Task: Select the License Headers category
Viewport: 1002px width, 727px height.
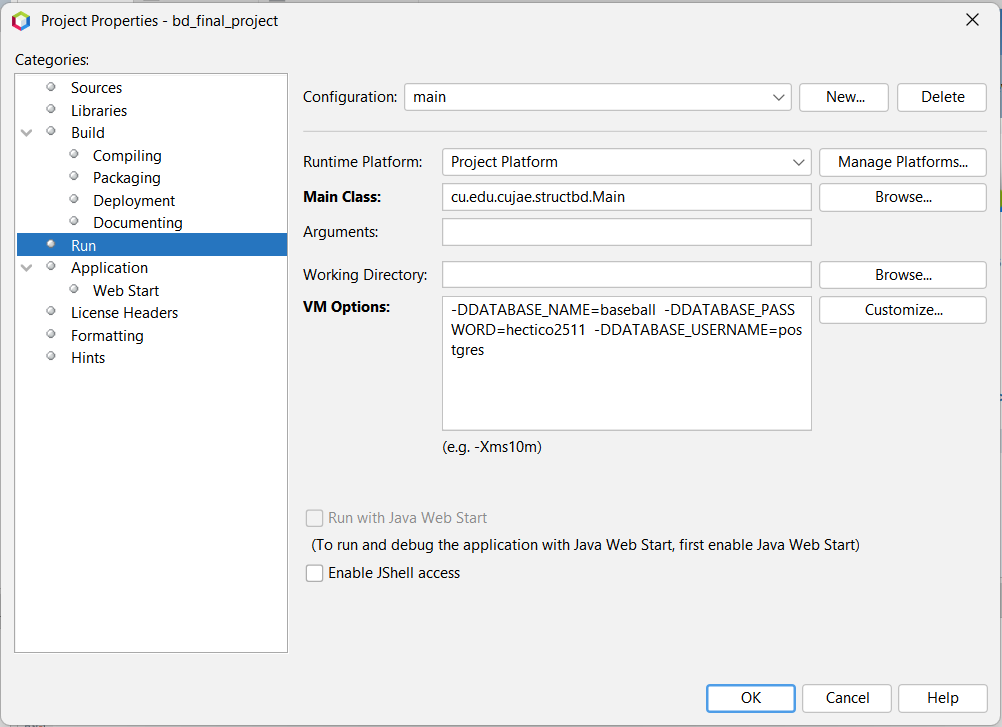Action: pos(124,312)
